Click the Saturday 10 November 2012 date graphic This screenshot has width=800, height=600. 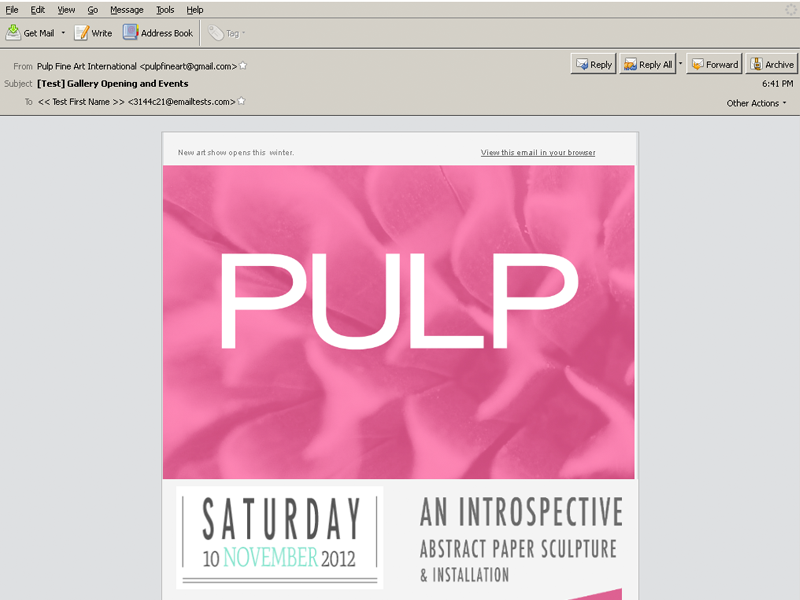280,538
